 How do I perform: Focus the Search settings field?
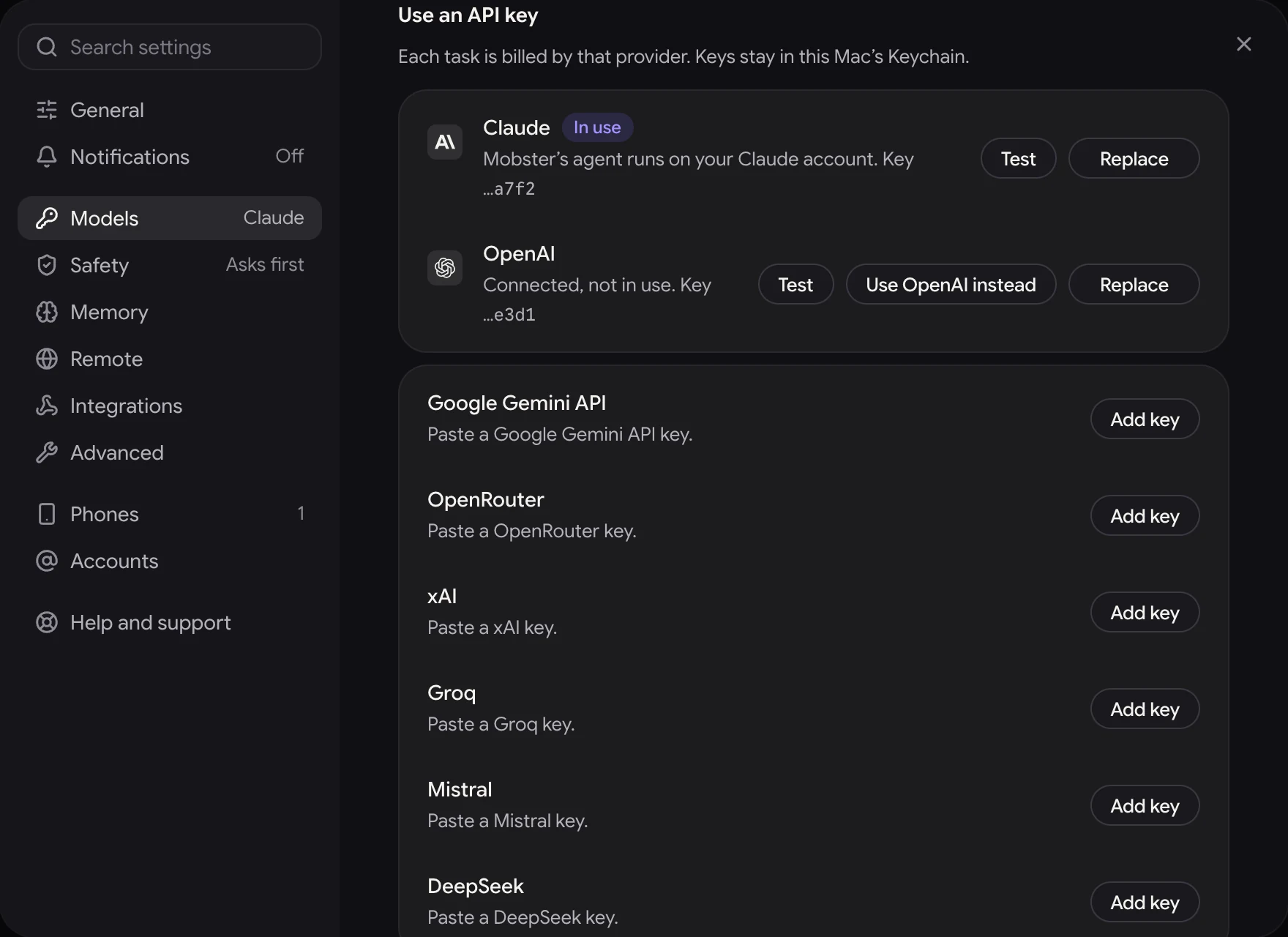tap(170, 47)
